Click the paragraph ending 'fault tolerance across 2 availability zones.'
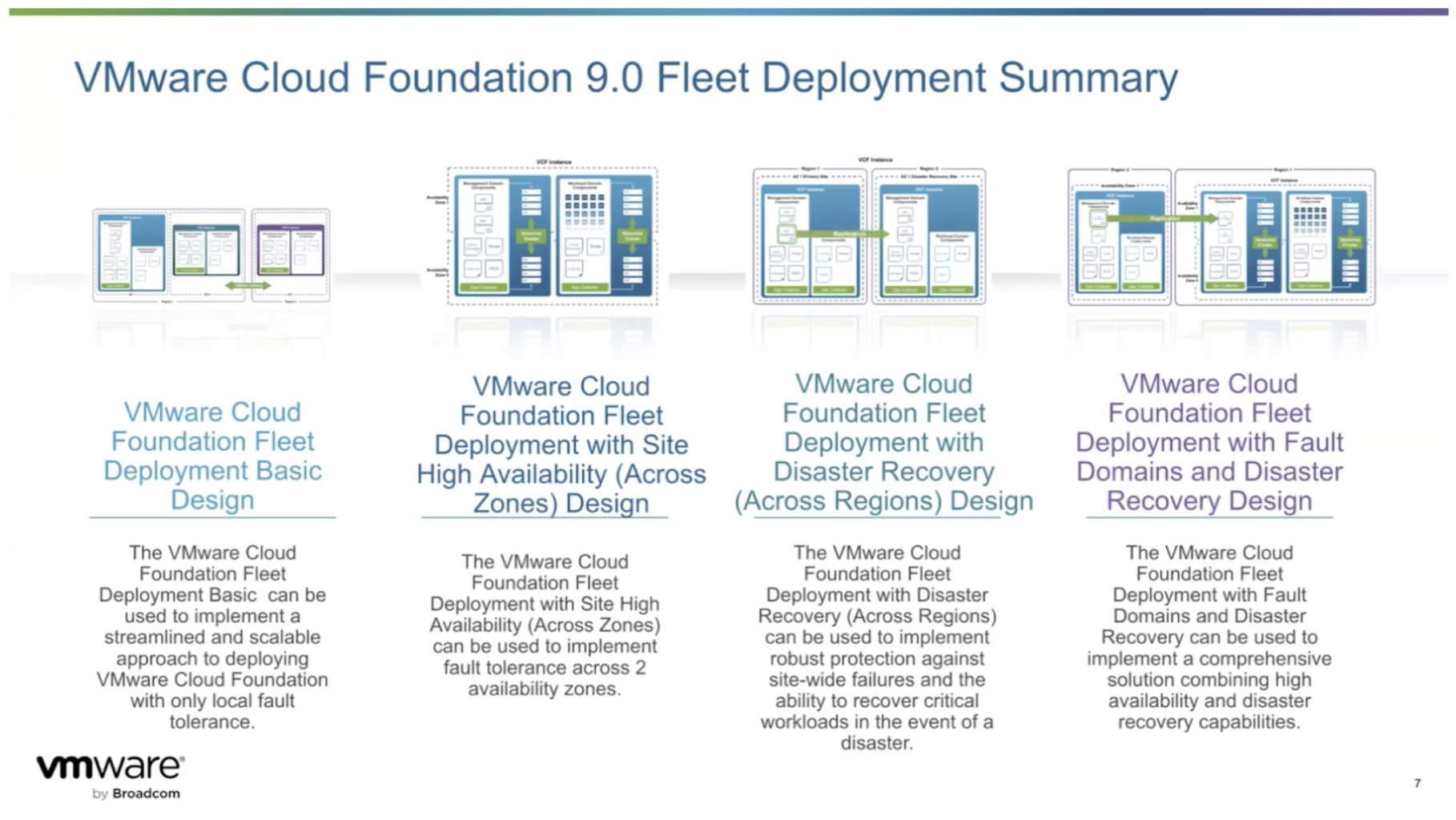 545,625
